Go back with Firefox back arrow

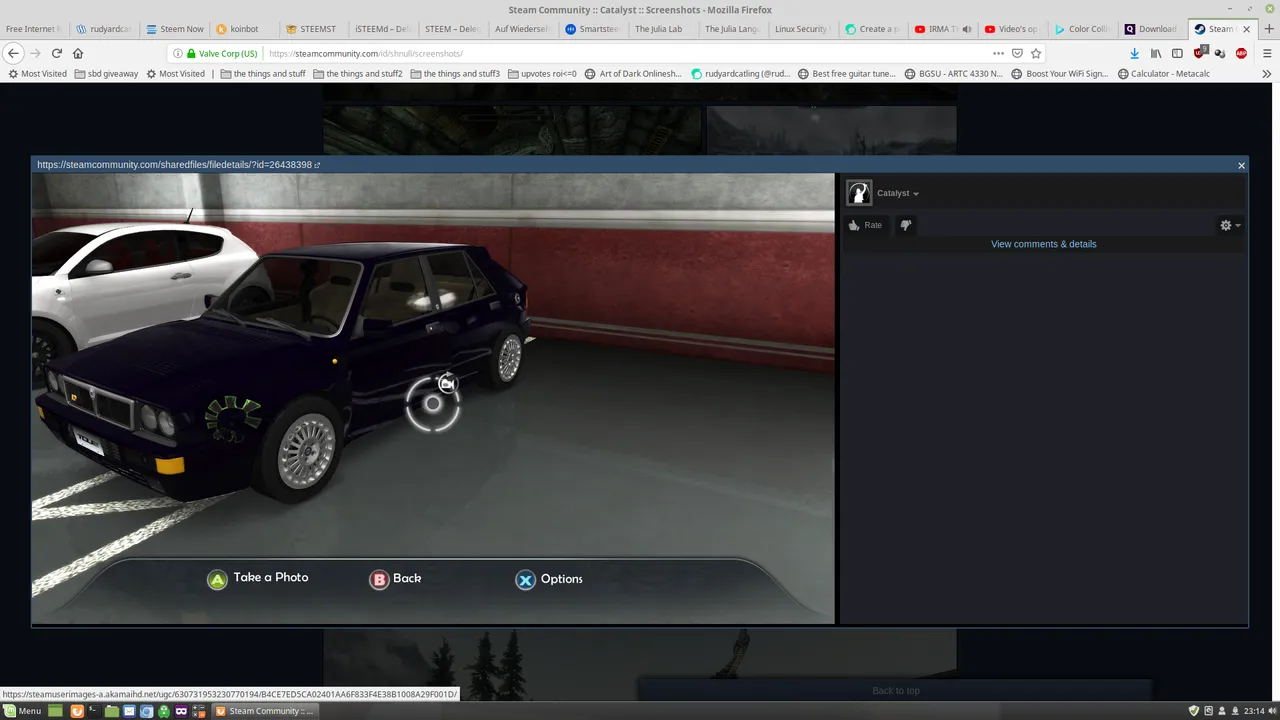(x=14, y=53)
